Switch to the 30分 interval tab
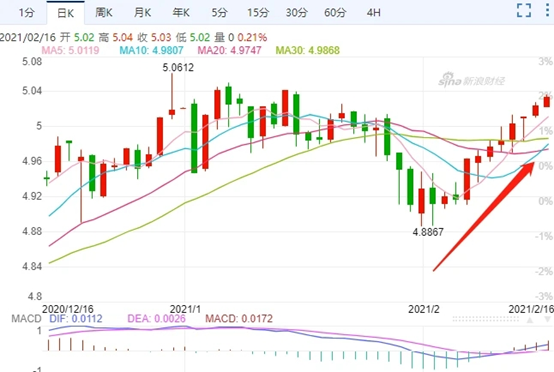The image size is (554, 372). (x=296, y=13)
